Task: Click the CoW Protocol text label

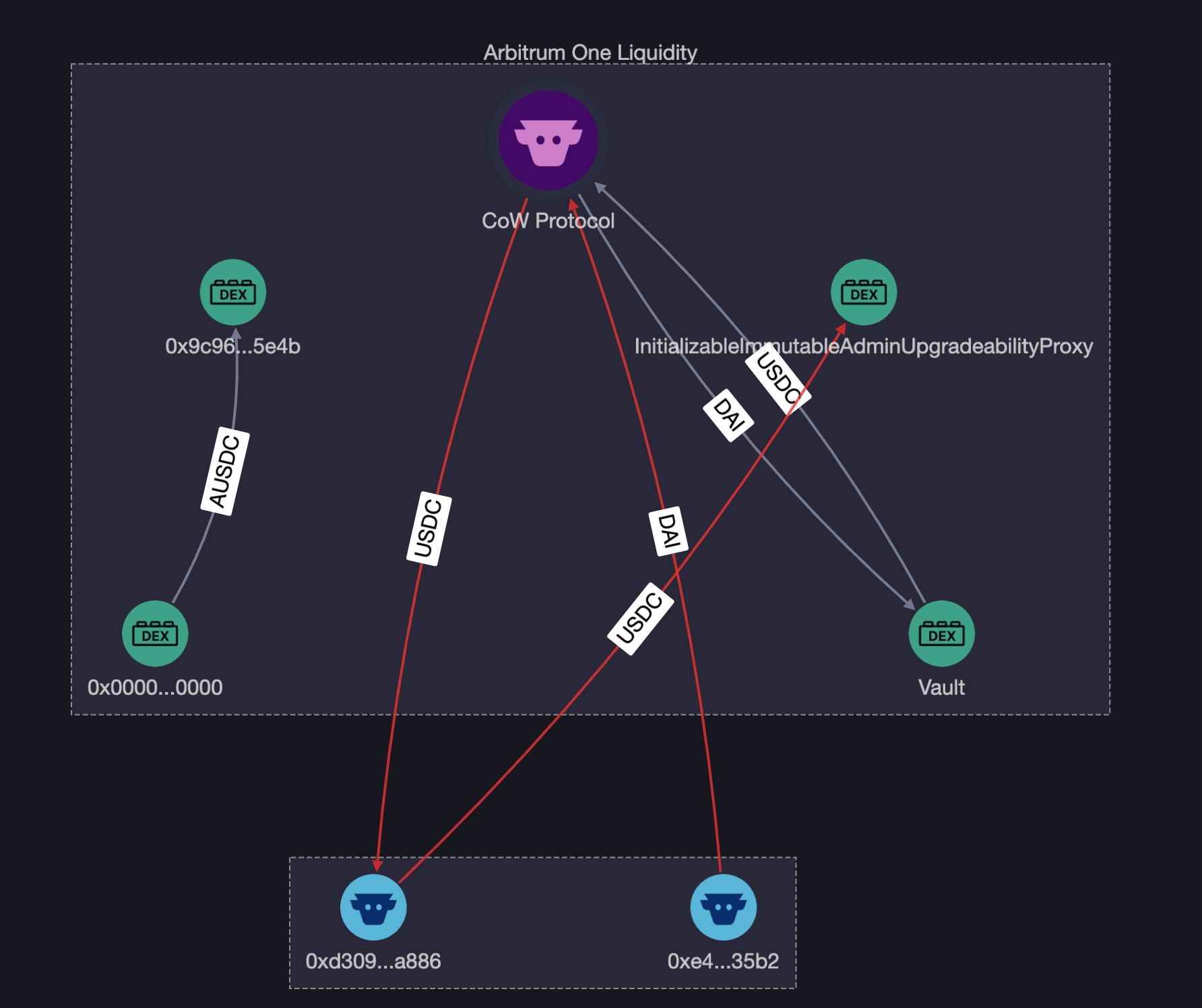Action: click(x=548, y=221)
